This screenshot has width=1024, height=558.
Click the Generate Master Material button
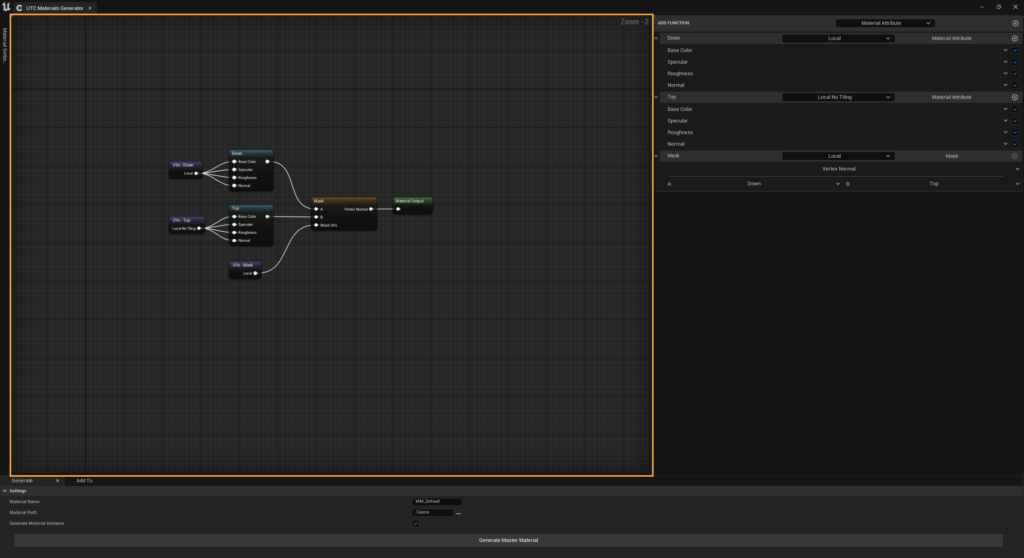point(508,540)
